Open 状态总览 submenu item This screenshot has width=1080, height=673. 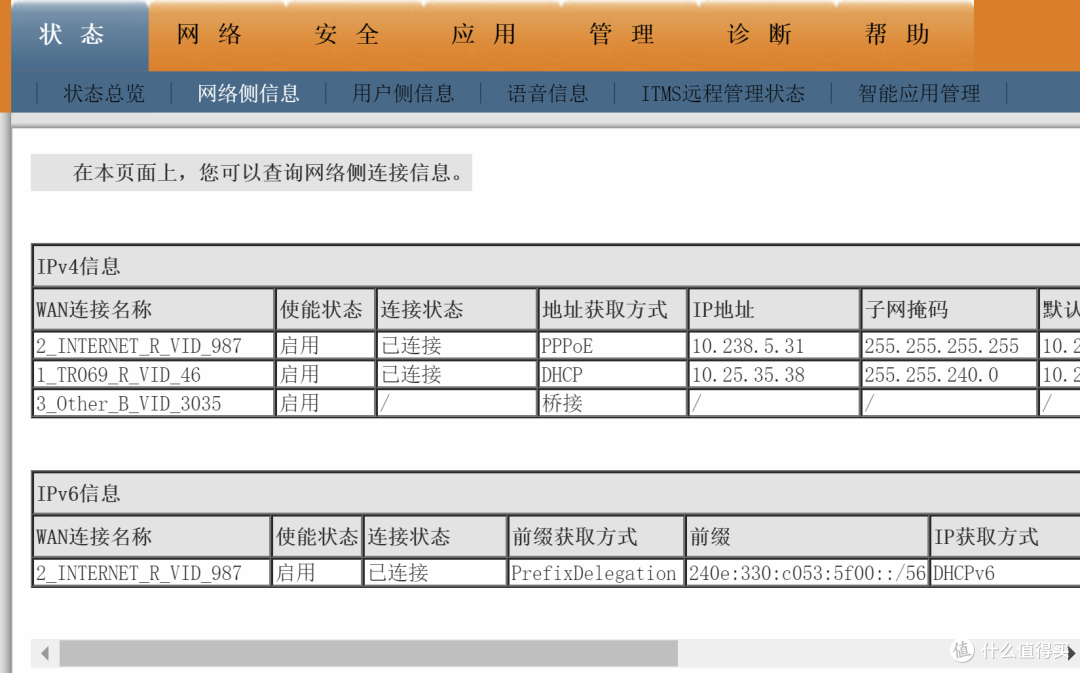tap(105, 94)
